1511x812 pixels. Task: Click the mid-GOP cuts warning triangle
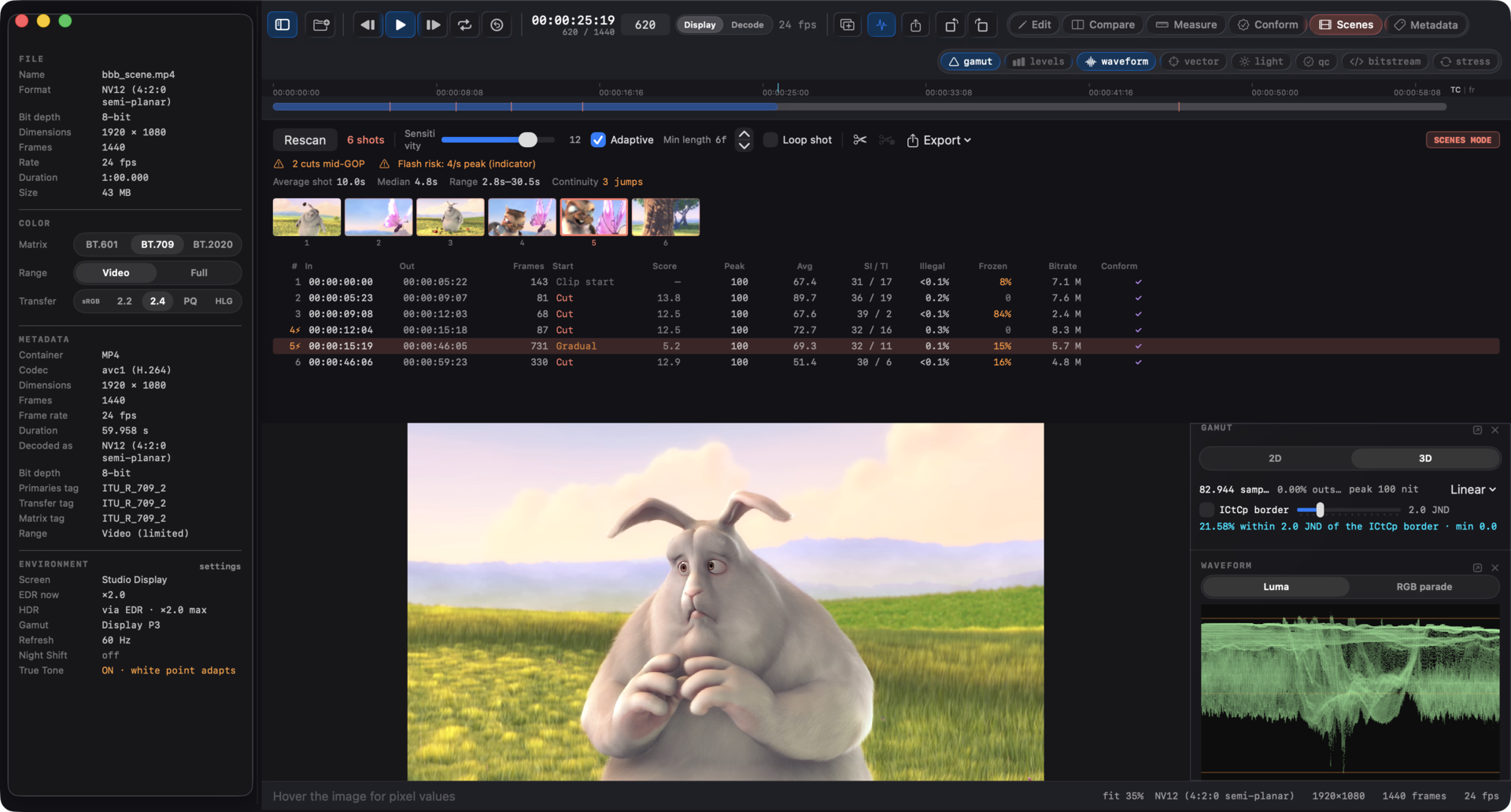(279, 164)
